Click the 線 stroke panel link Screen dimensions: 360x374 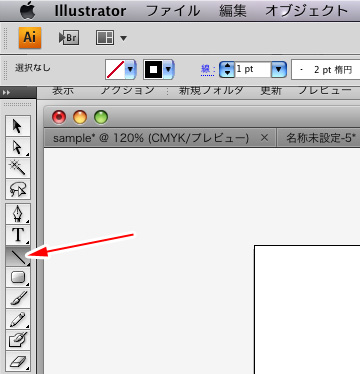pyautogui.click(x=207, y=69)
